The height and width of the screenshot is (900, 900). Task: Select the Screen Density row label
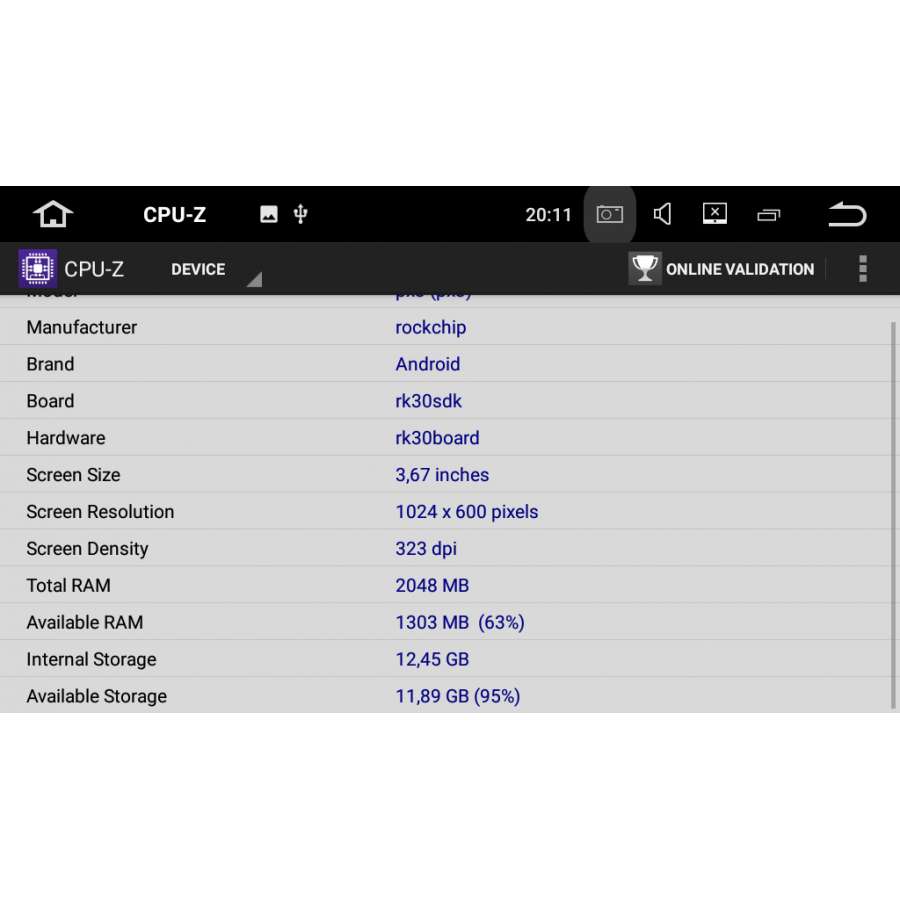[x=87, y=549]
